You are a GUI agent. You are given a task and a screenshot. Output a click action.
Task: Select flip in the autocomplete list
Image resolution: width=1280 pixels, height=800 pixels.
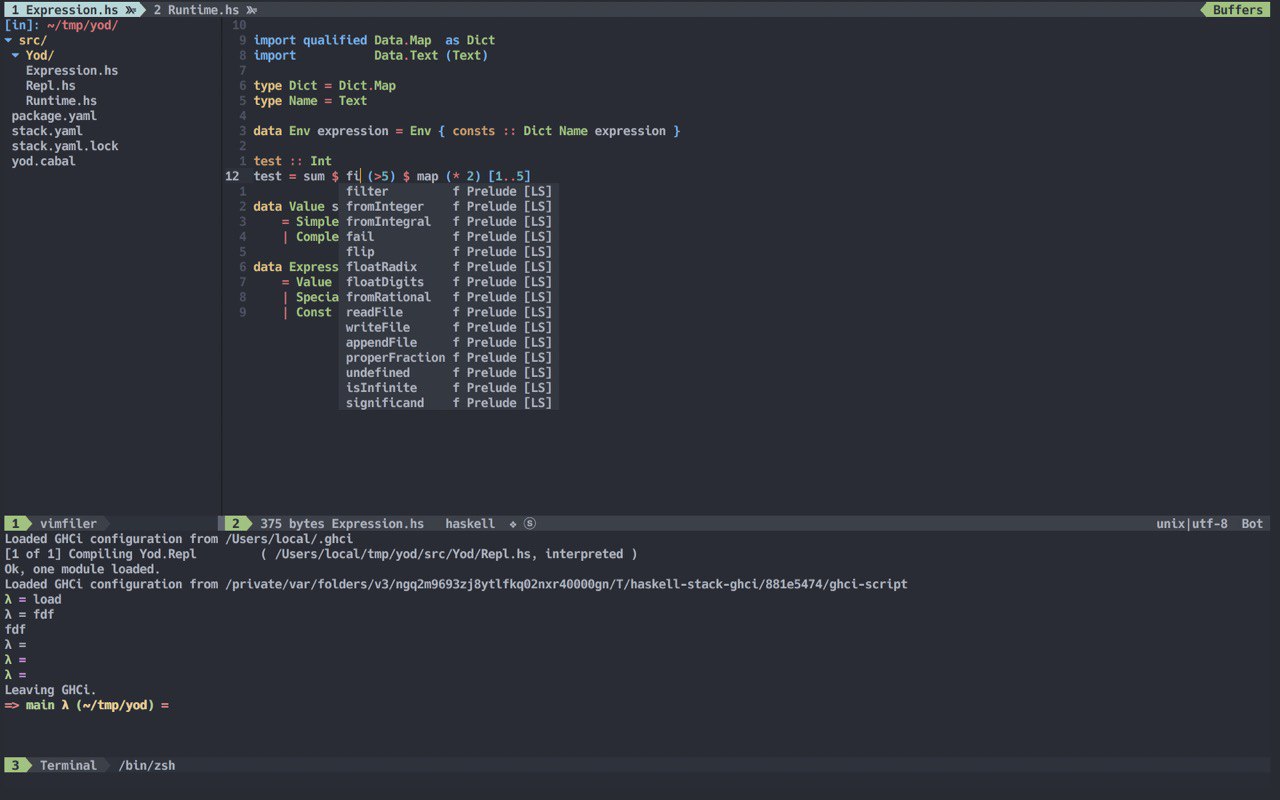[x=360, y=252]
